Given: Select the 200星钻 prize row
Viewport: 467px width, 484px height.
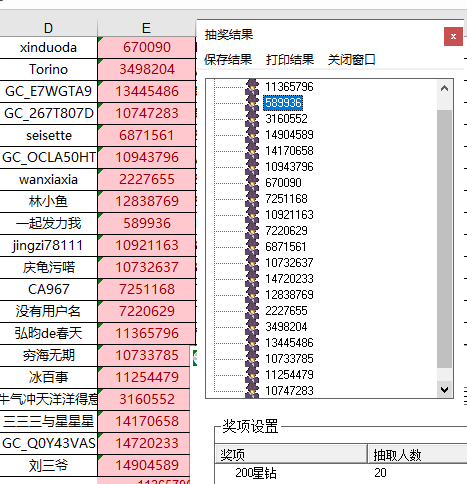Looking at the screenshot, I should click(x=256, y=473).
